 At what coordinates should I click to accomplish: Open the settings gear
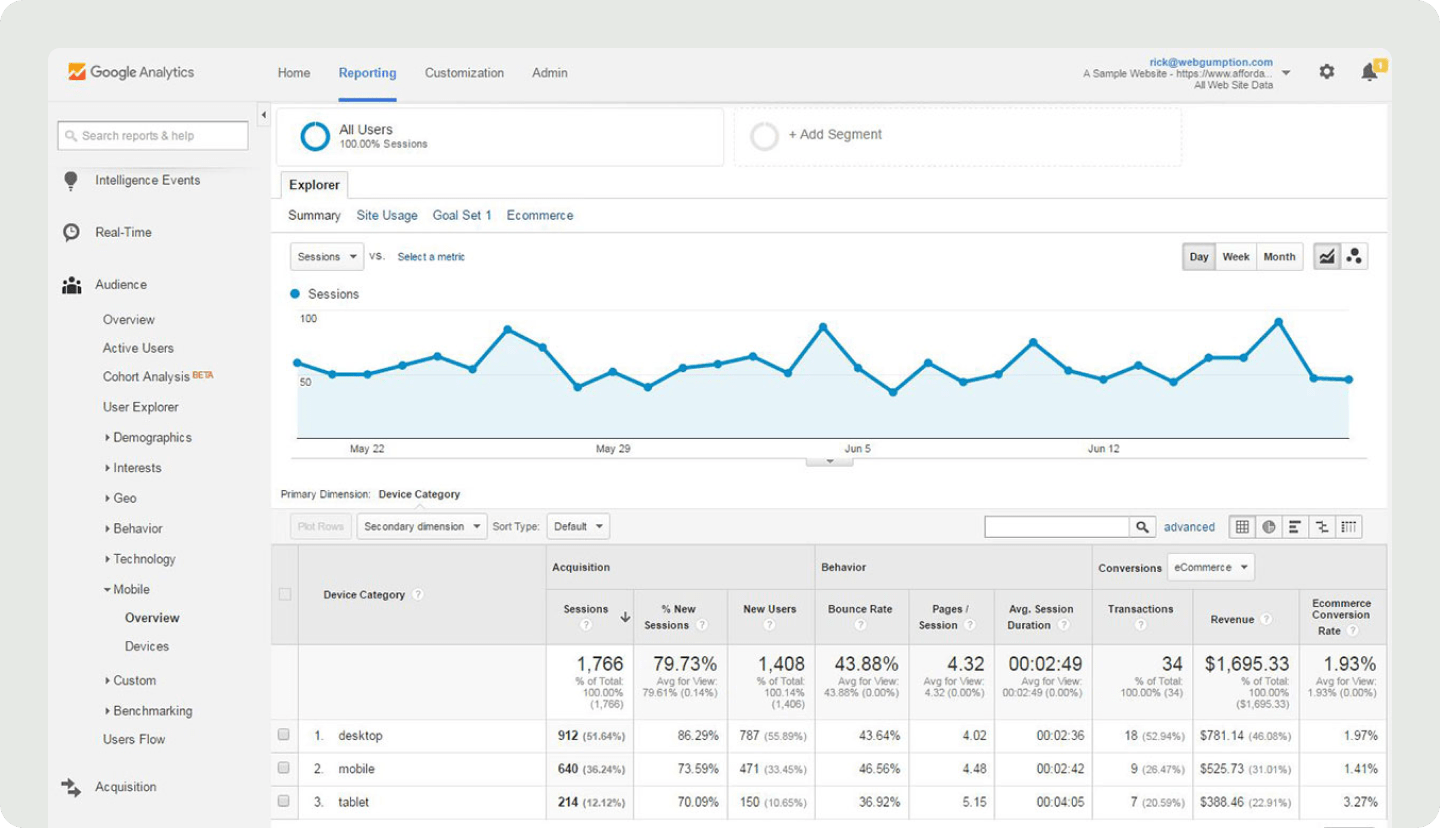coord(1326,72)
